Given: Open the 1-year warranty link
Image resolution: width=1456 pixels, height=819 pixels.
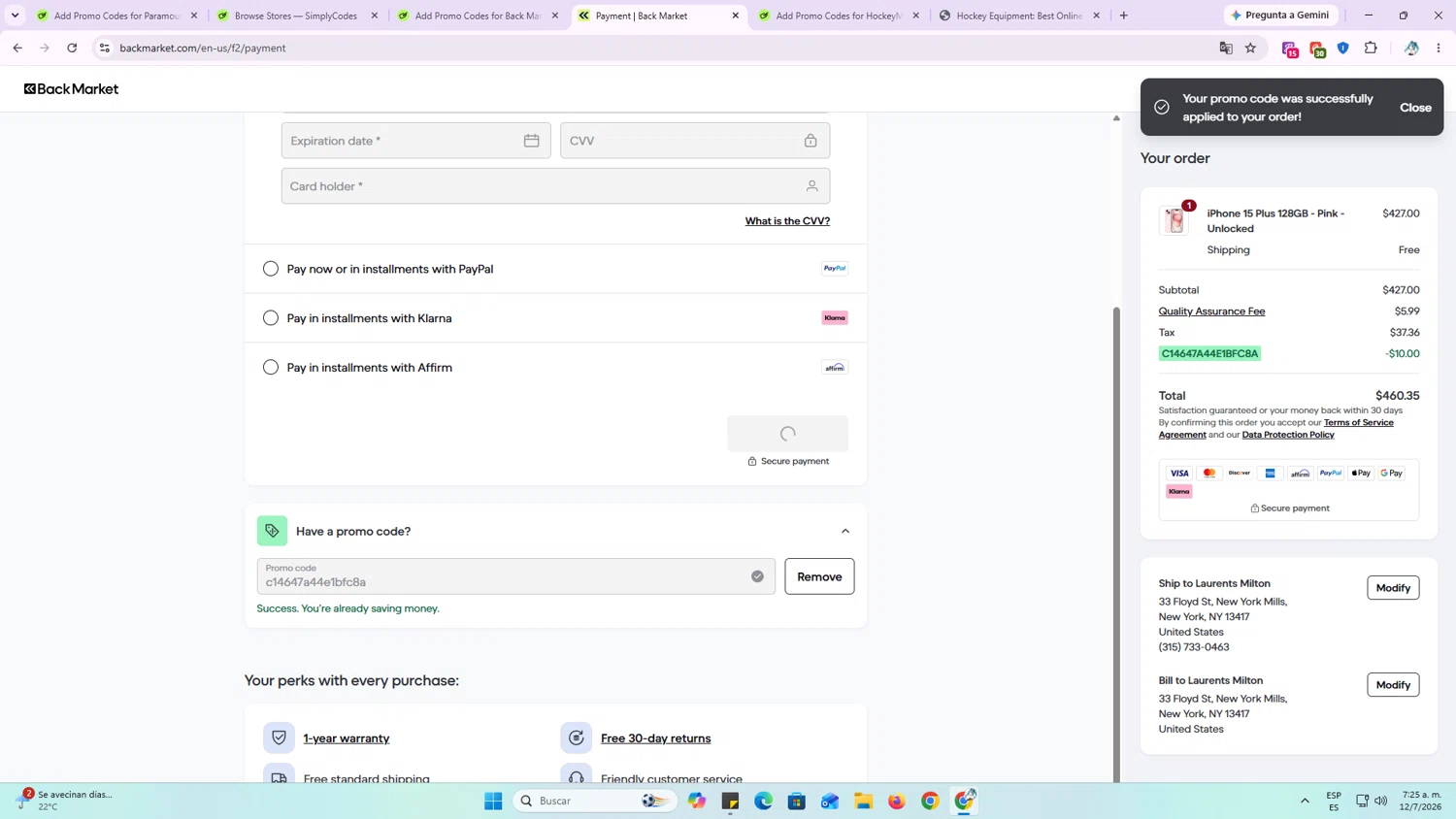Looking at the screenshot, I should click(x=347, y=738).
